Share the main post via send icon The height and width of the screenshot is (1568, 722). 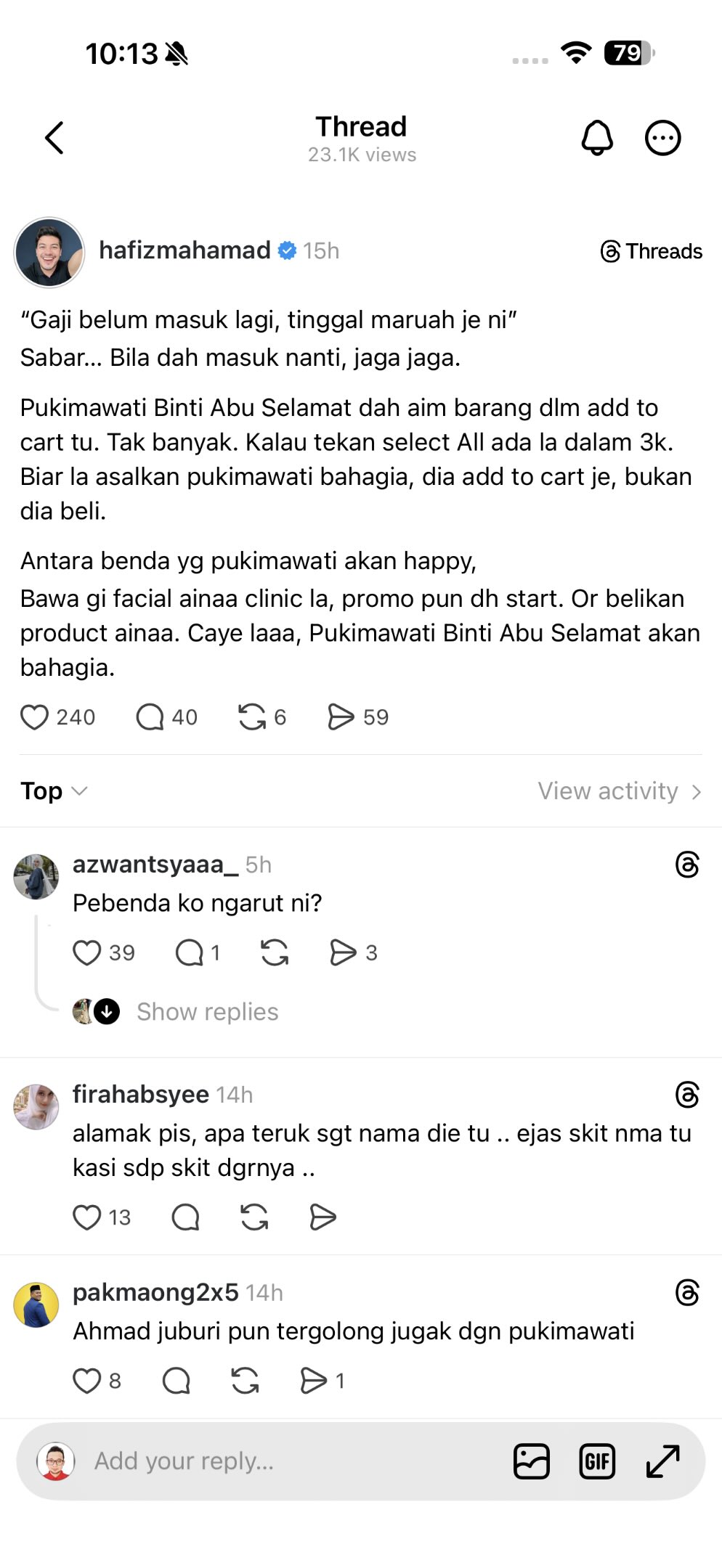(x=341, y=717)
